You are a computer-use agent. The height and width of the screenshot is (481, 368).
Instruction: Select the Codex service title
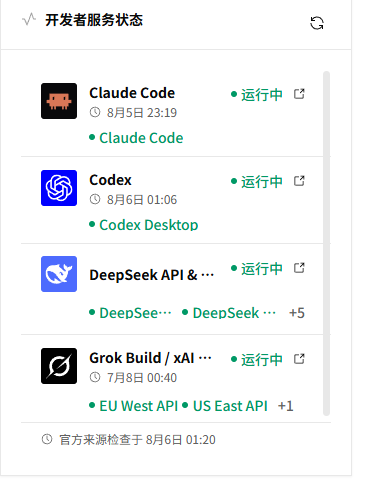[110, 180]
